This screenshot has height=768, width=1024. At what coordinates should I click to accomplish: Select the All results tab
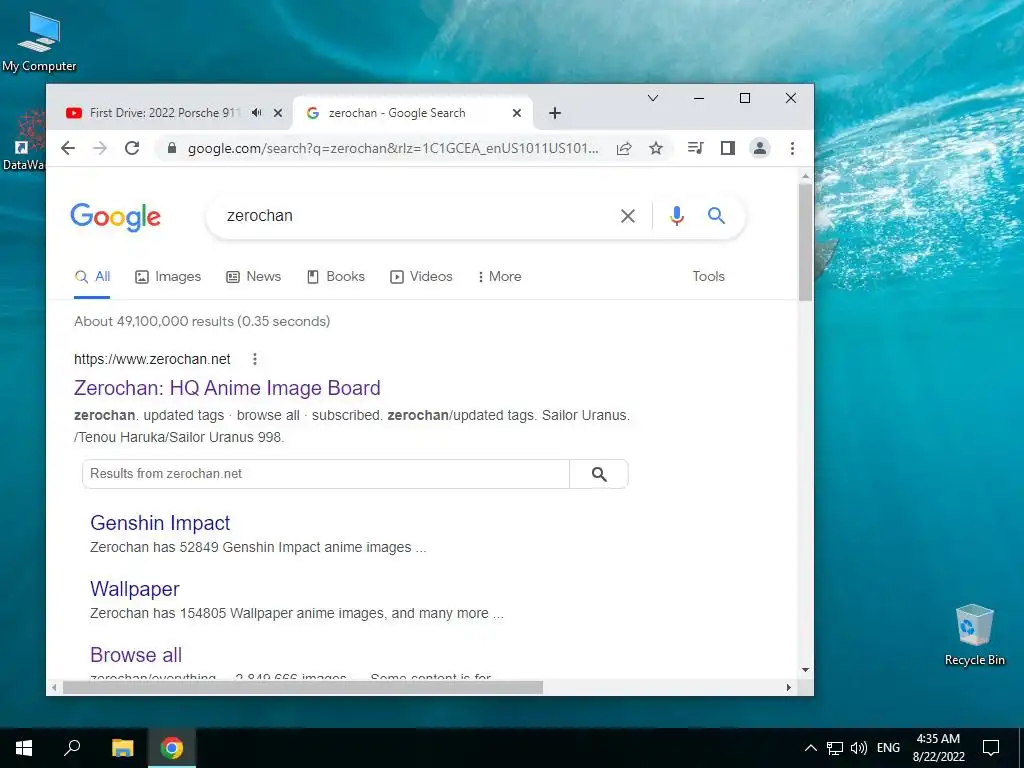92,277
